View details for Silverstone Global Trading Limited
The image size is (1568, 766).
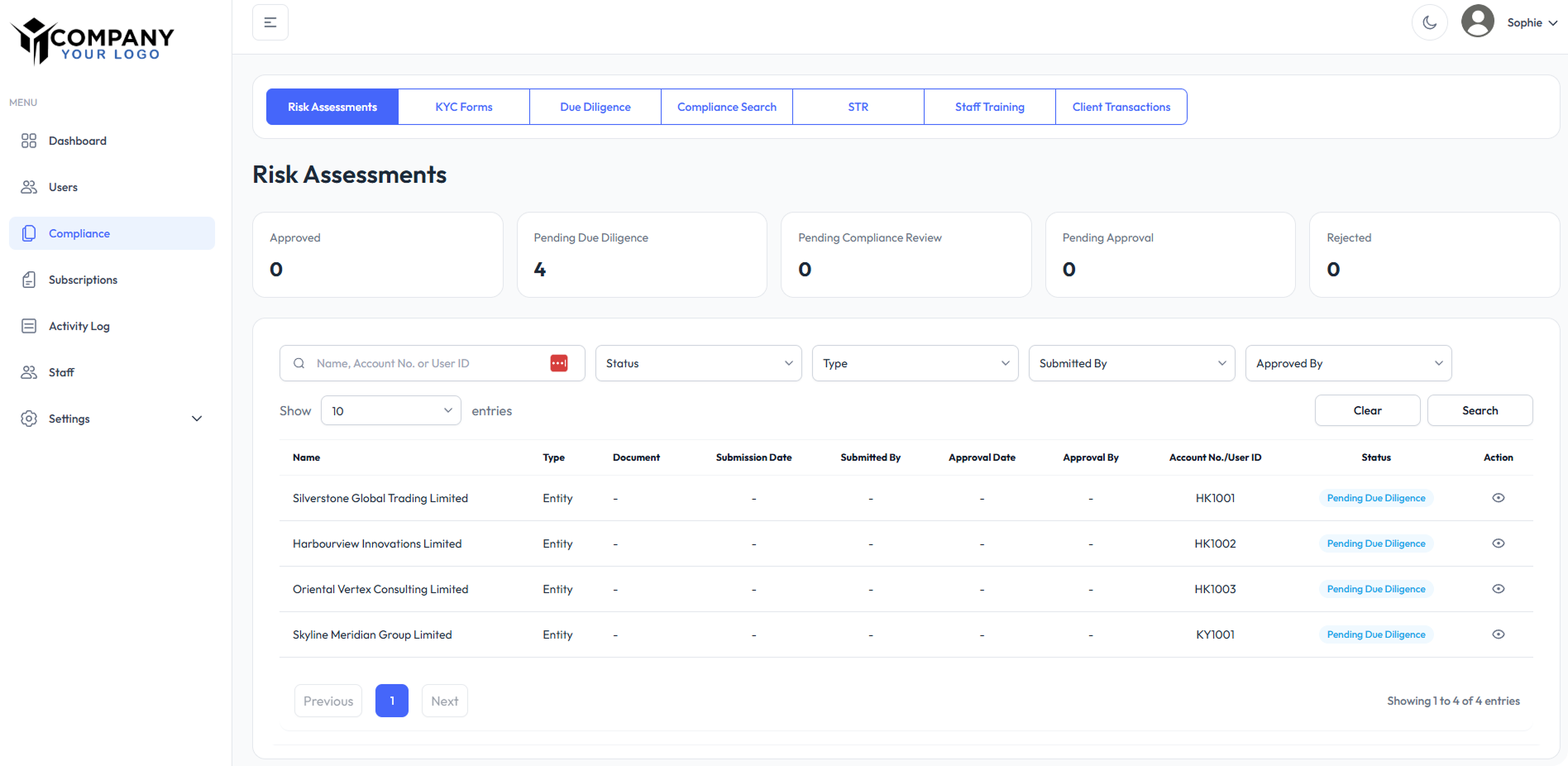1499,497
